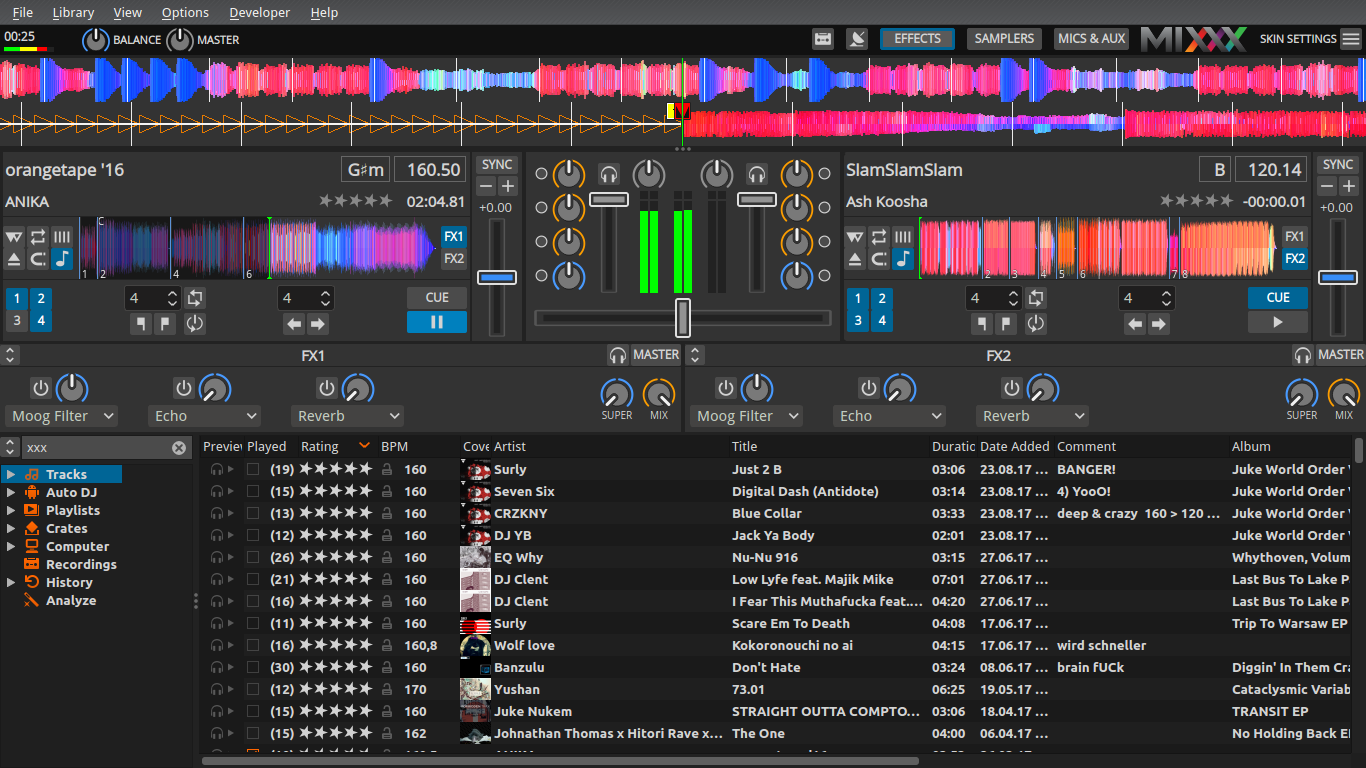Screen dimensions: 1366x768
Task: Open the Options menu
Action: click(x=185, y=13)
